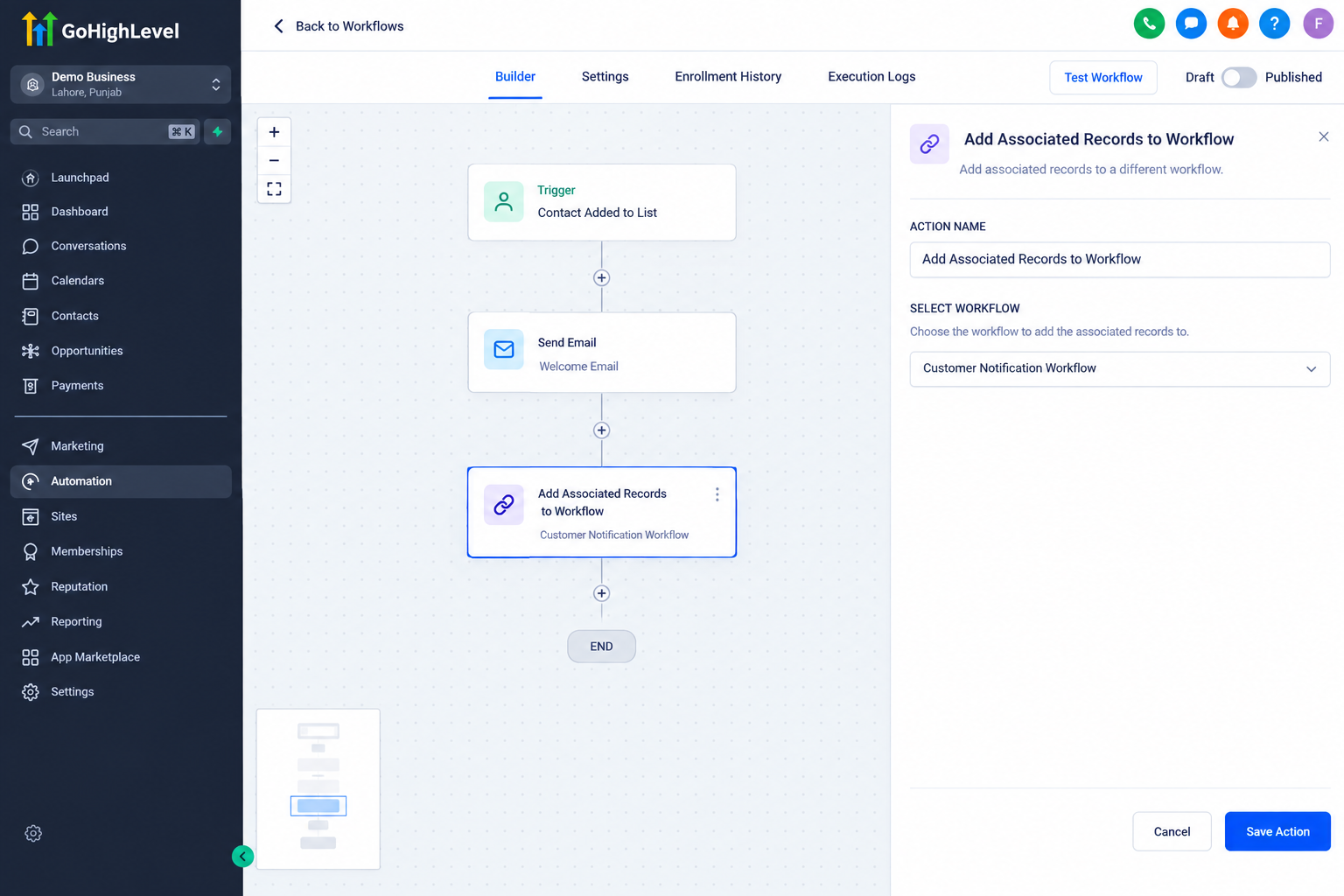Image resolution: width=1344 pixels, height=896 pixels.
Task: Select the Send Email Welcome Email node
Action: coord(602,353)
